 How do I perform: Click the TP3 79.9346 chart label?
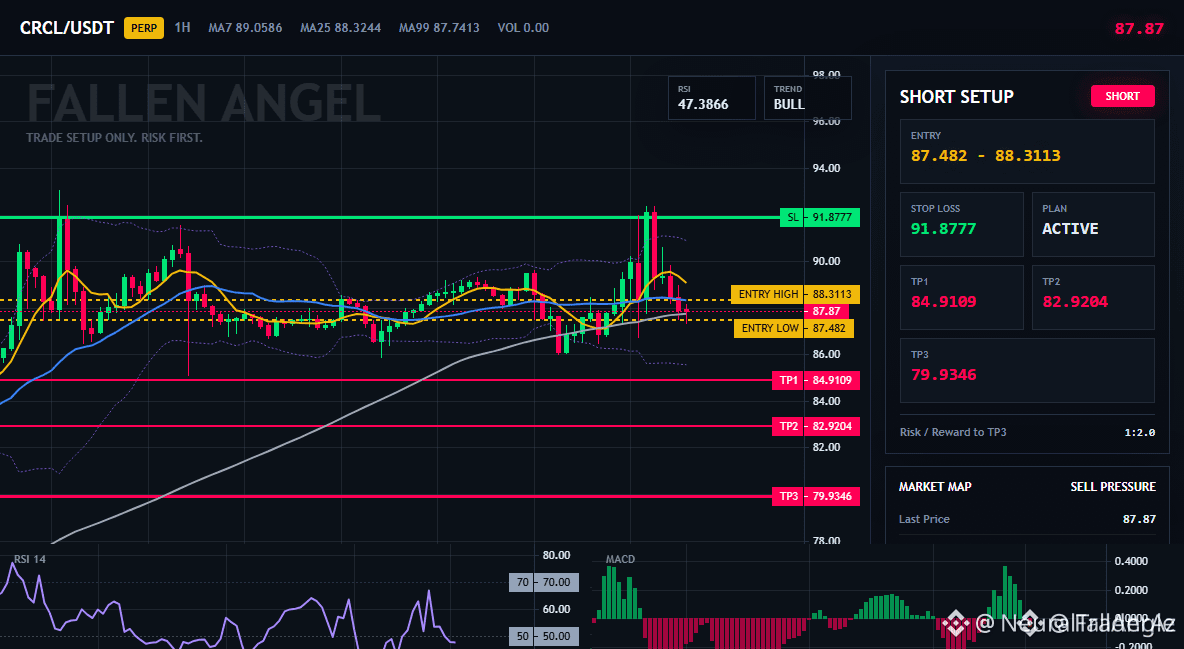click(816, 496)
